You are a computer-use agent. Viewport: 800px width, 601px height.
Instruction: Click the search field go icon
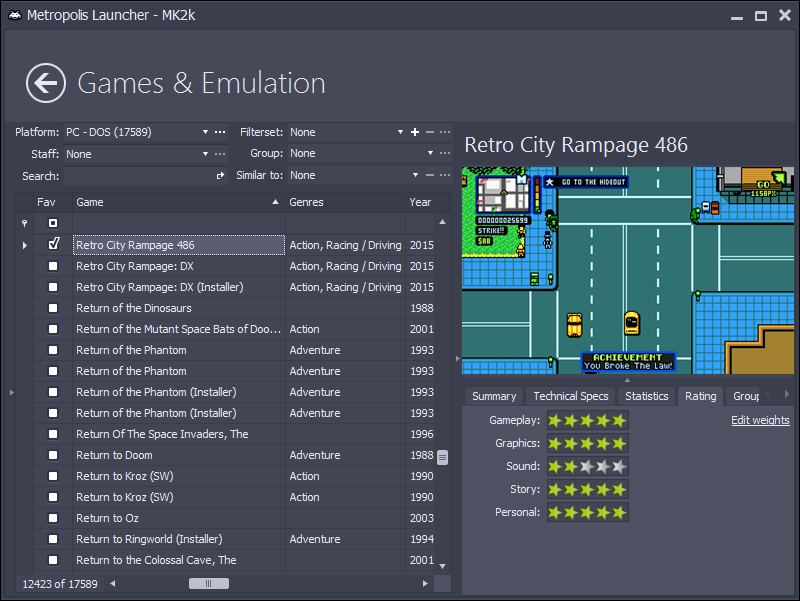pyautogui.click(x=220, y=176)
